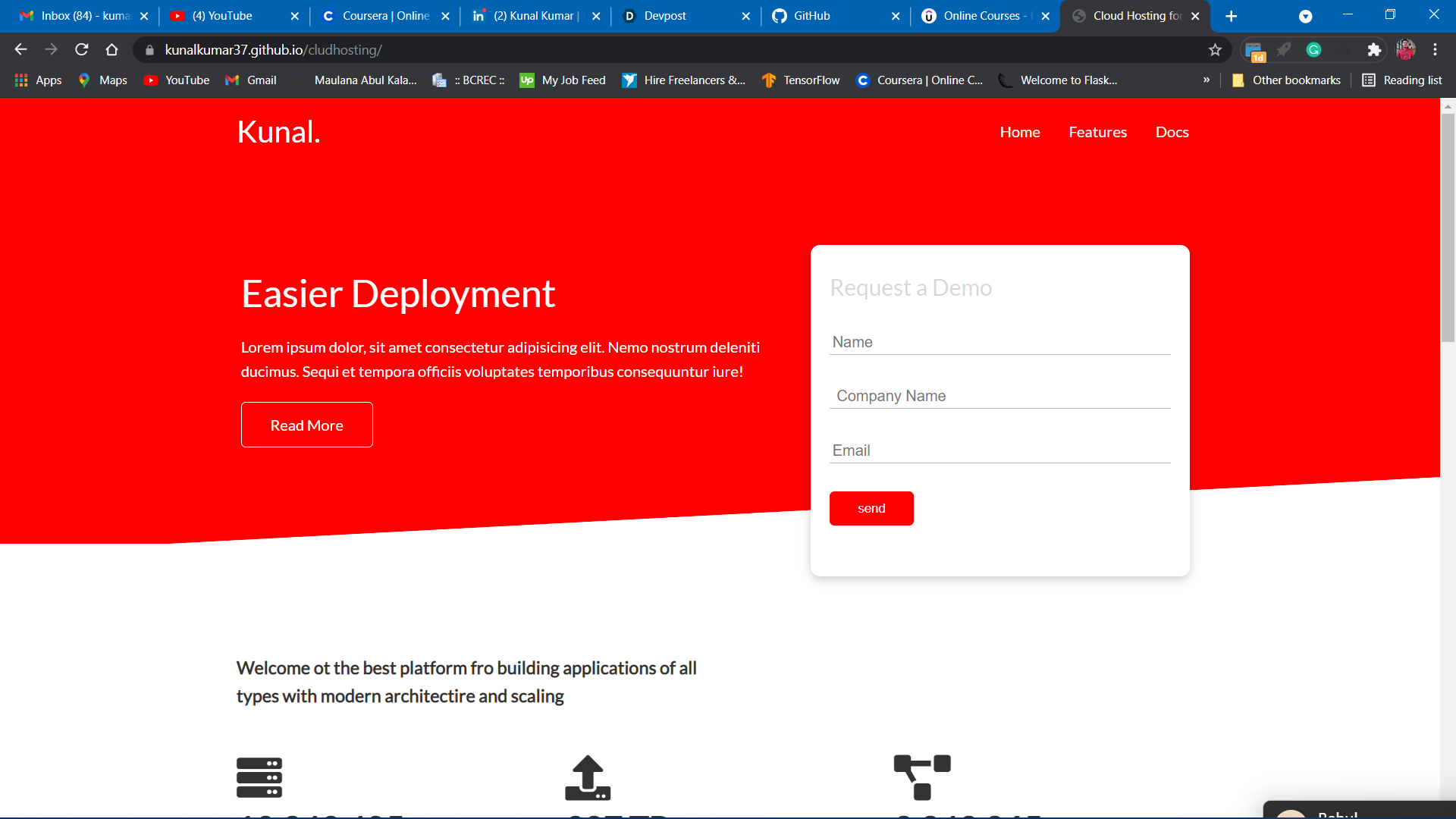
Task: Reload the current page
Action: click(82, 50)
